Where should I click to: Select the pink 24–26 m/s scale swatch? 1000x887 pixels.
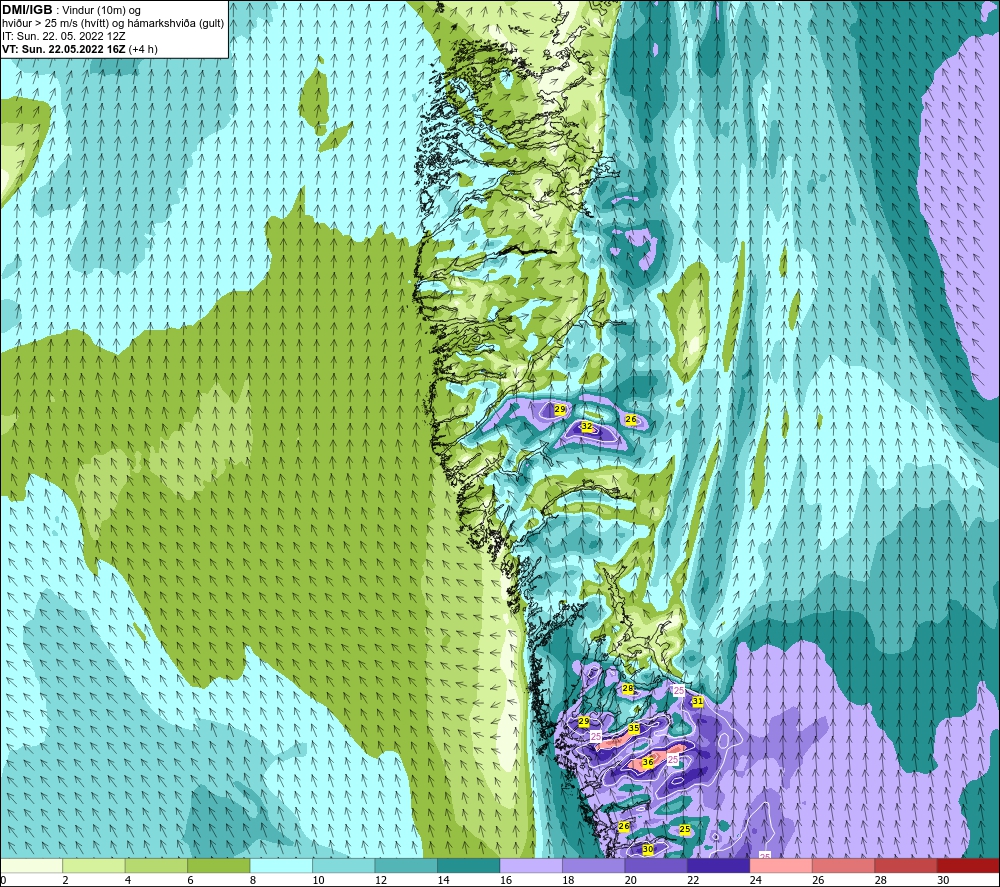(x=781, y=865)
